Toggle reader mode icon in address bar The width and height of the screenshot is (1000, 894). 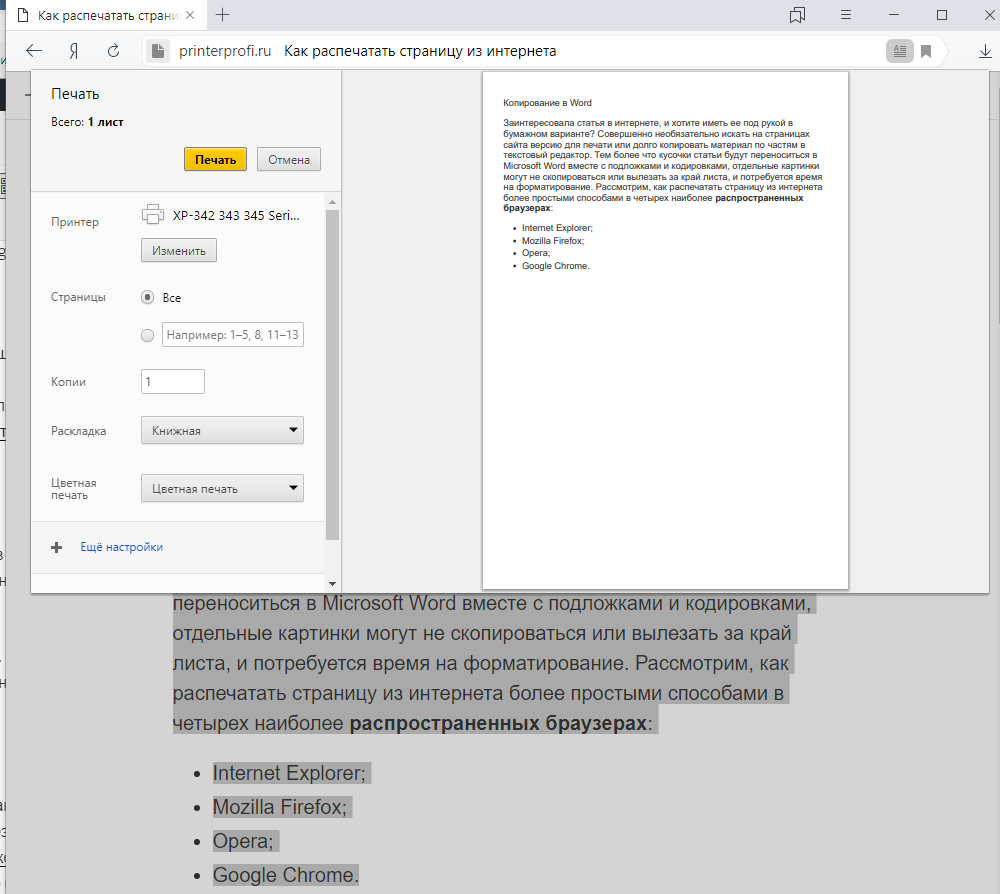899,51
